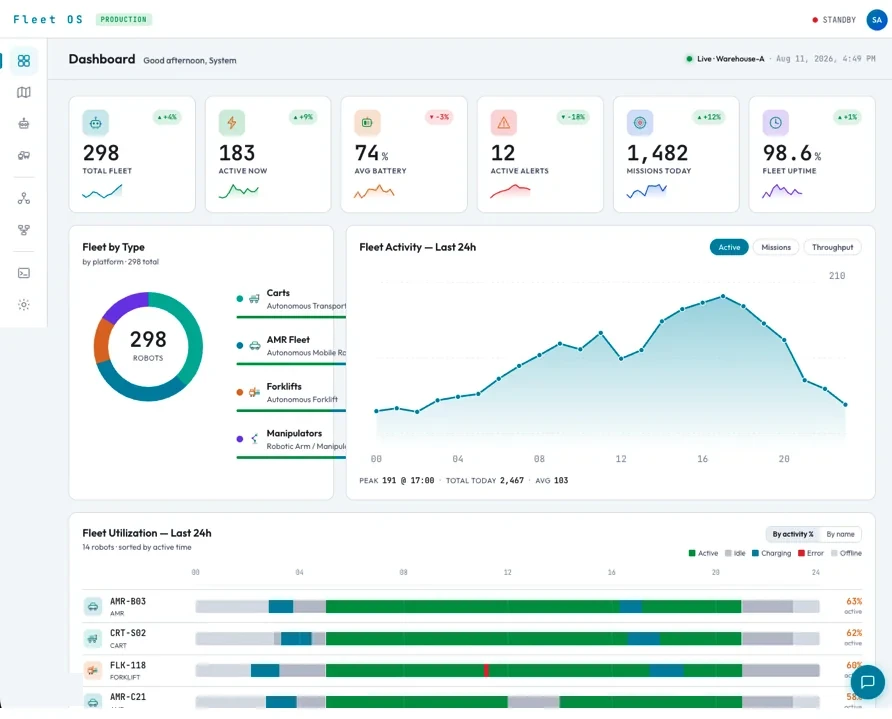This screenshot has height=719, width=892.
Task: Open the Settings gear icon in sidebar
Action: [24, 305]
